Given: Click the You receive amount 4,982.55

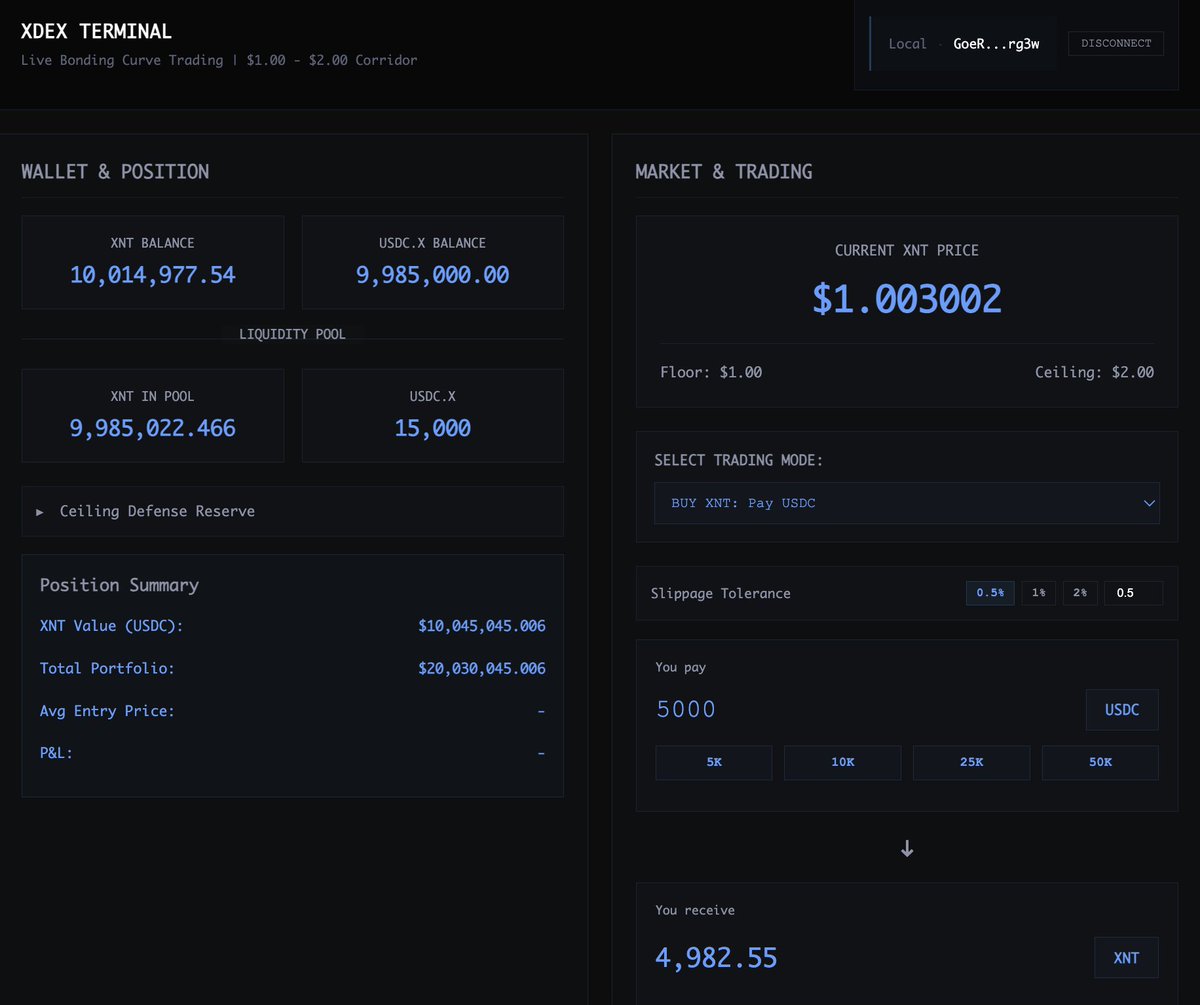Looking at the screenshot, I should click(x=716, y=958).
